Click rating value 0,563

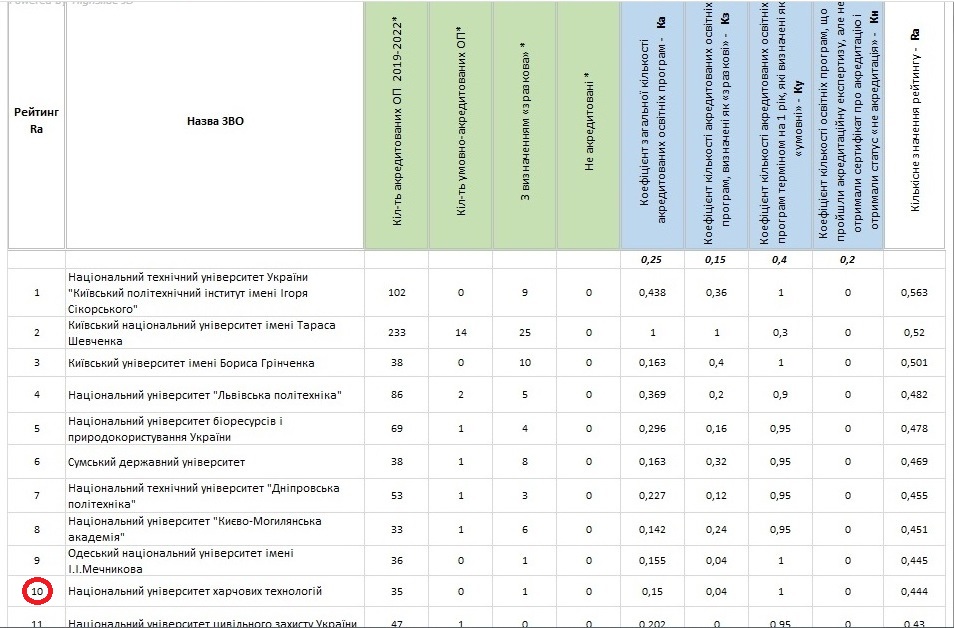[914, 292]
